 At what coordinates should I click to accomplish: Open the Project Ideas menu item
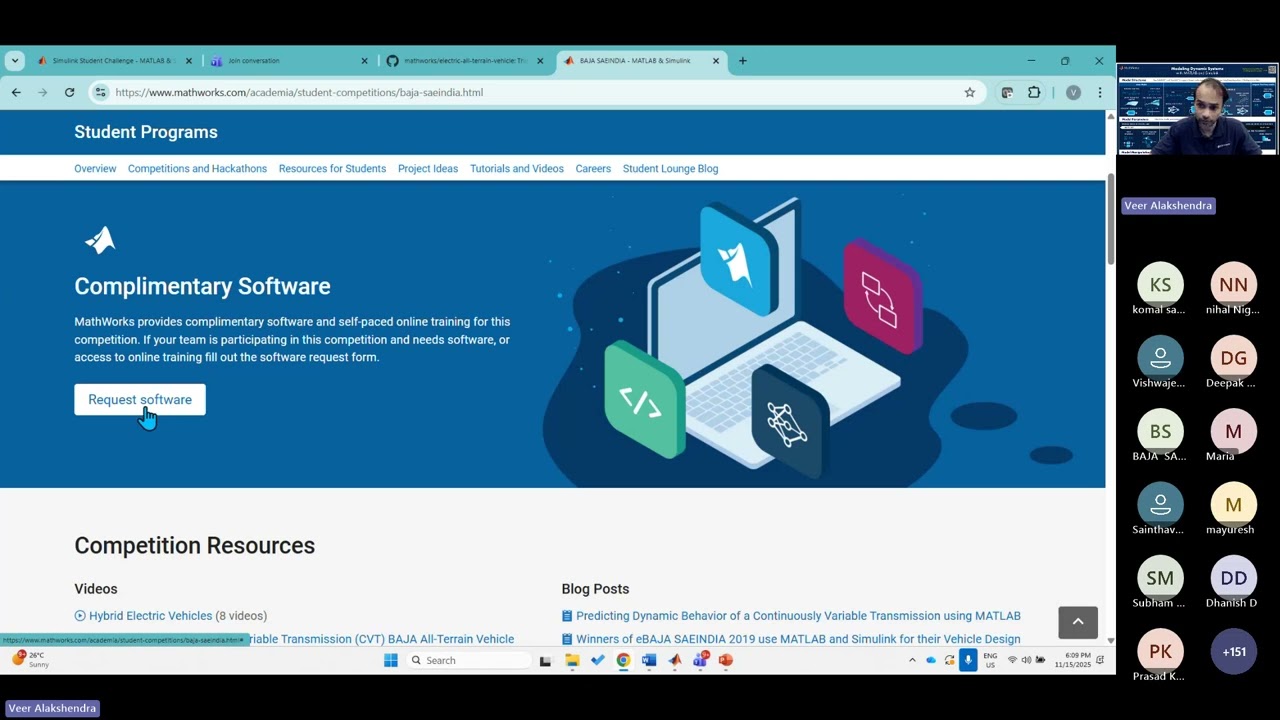point(428,169)
